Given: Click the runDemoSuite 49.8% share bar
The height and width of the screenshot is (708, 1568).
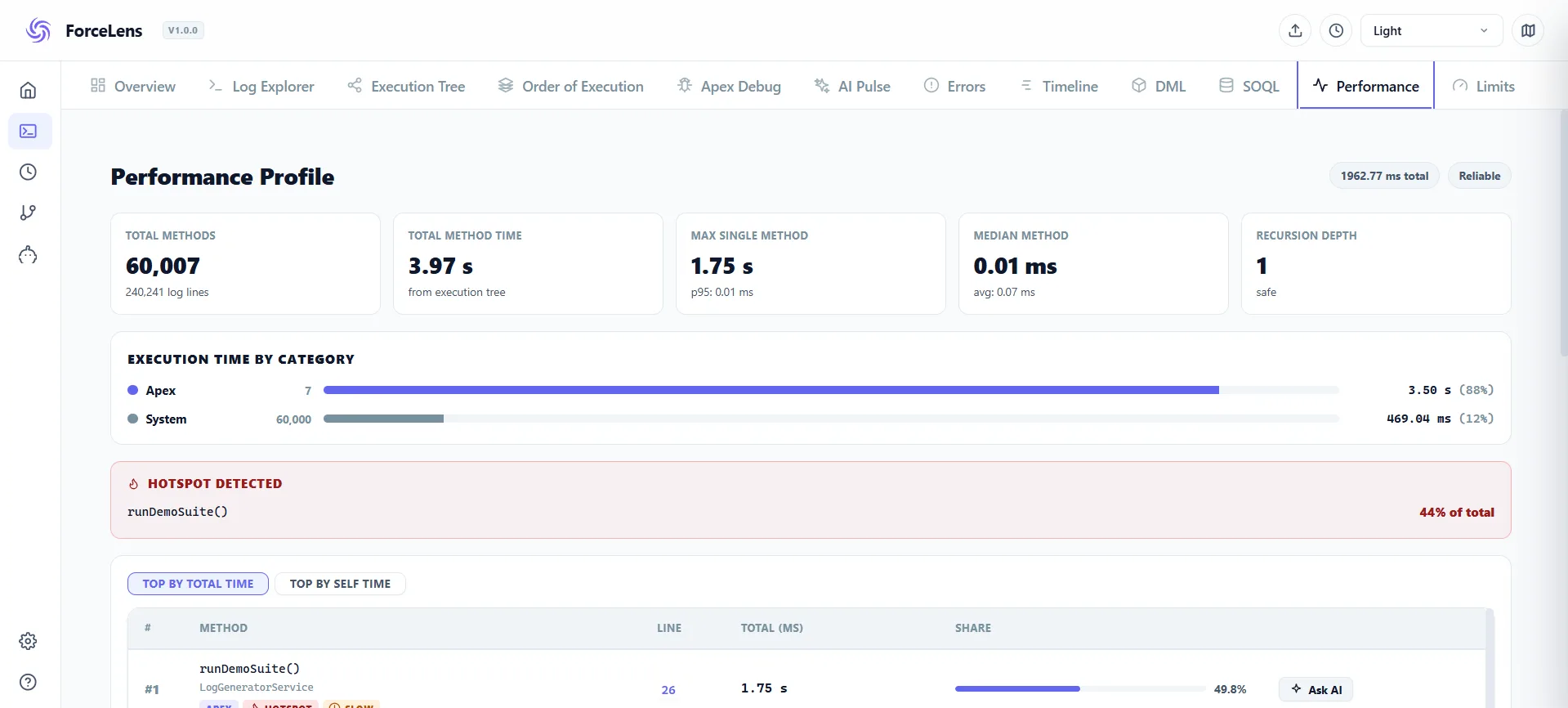Looking at the screenshot, I should tap(1080, 689).
